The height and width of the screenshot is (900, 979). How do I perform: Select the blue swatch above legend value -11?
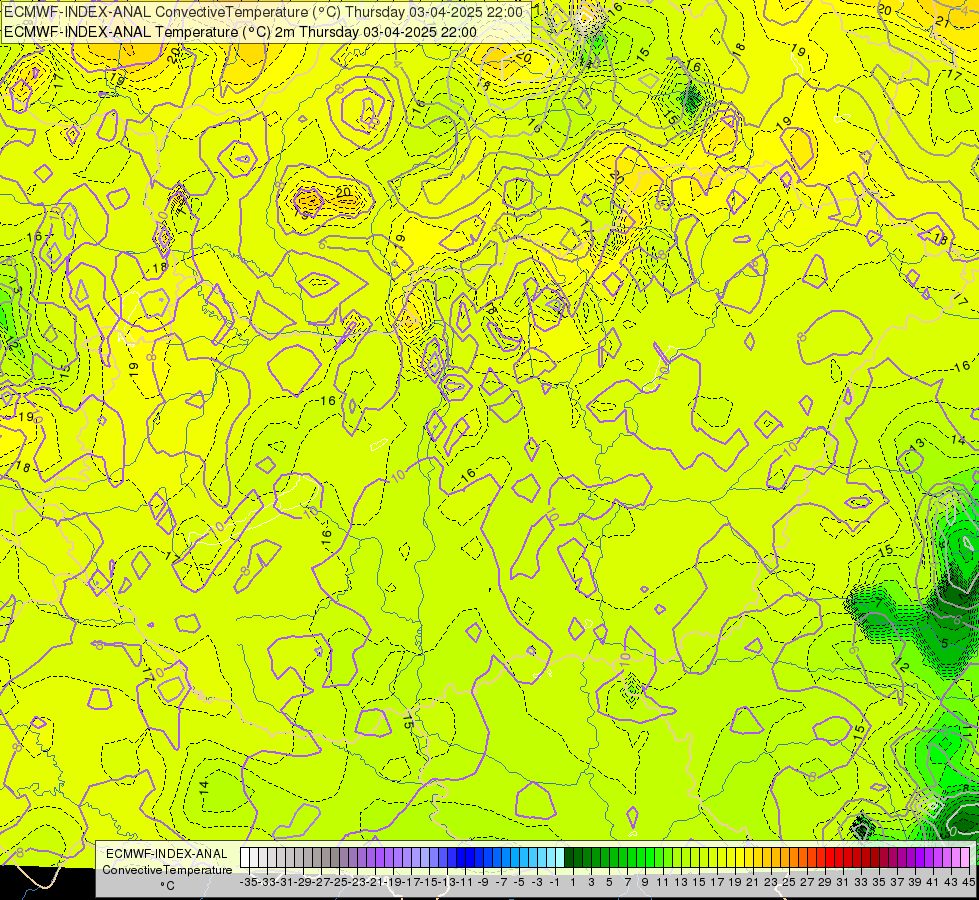click(460, 858)
